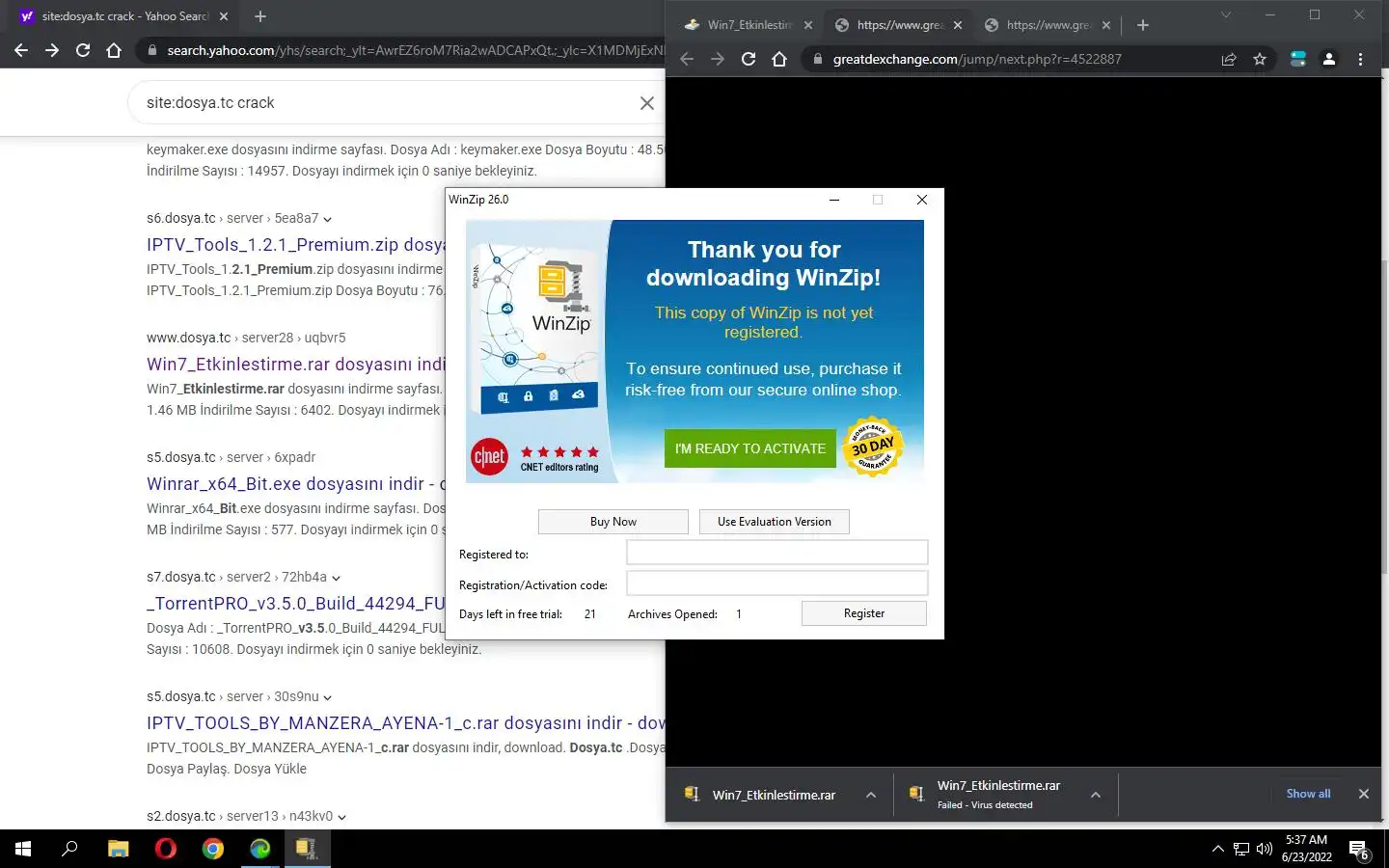
Task: Click the Register button in WinZip
Action: click(x=864, y=613)
